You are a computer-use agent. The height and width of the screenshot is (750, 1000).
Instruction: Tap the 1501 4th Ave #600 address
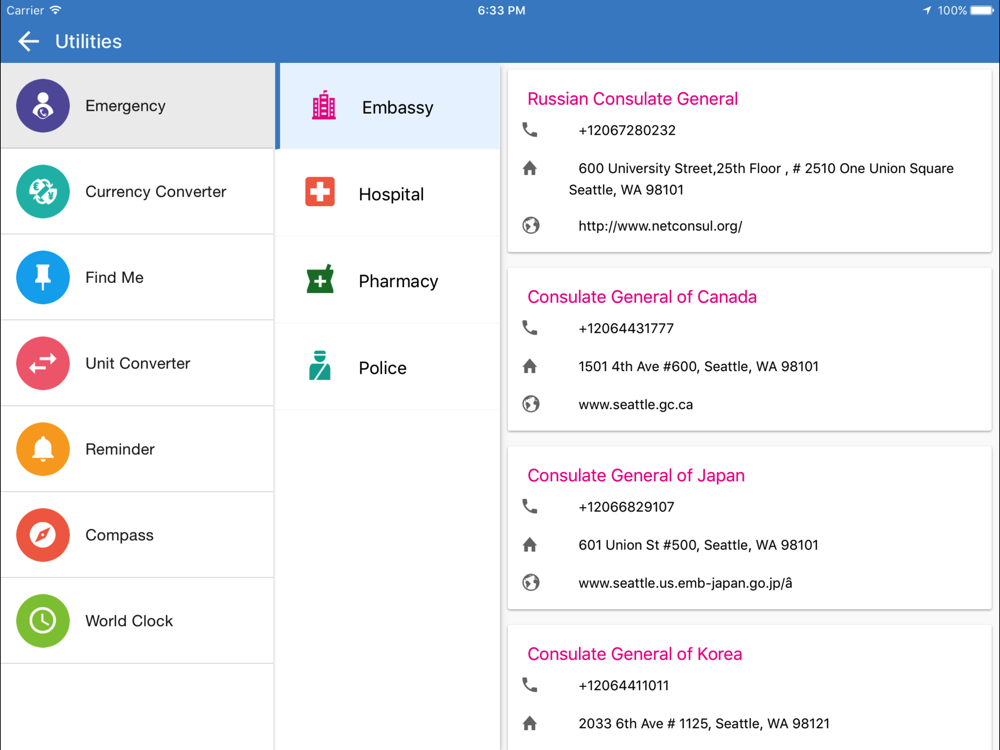698,366
